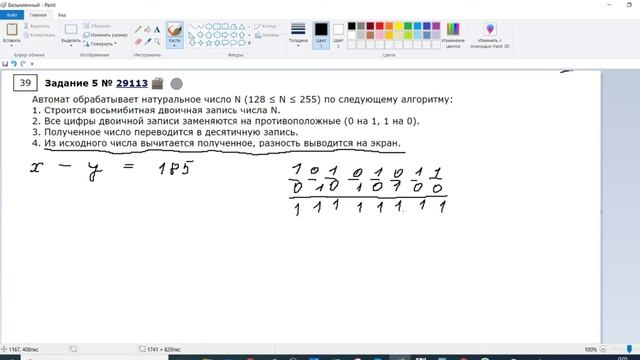Click the gray circle beside the briefcase icon
This screenshot has width=640, height=360.
(x=176, y=84)
